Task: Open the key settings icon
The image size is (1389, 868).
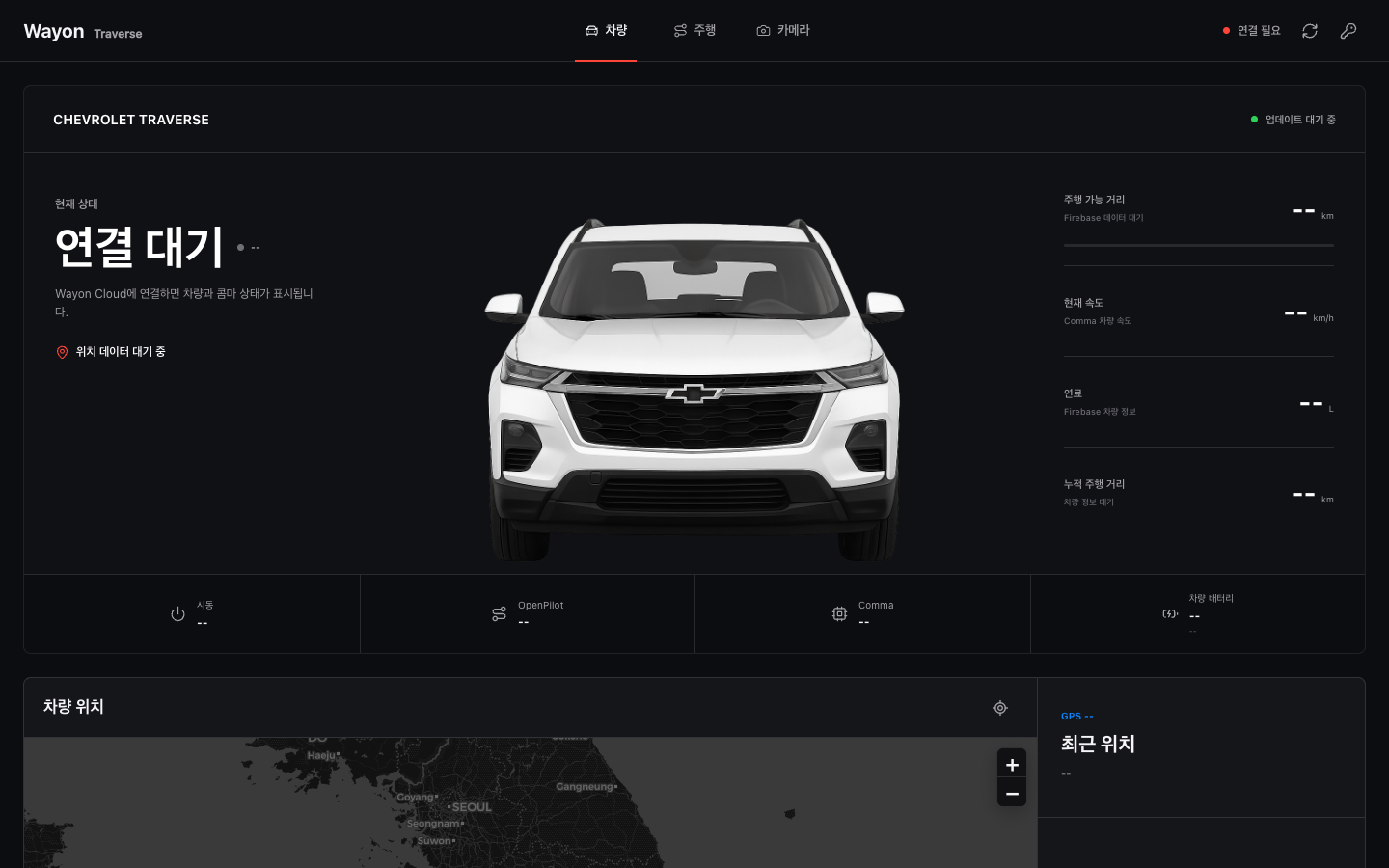Action: click(x=1348, y=31)
